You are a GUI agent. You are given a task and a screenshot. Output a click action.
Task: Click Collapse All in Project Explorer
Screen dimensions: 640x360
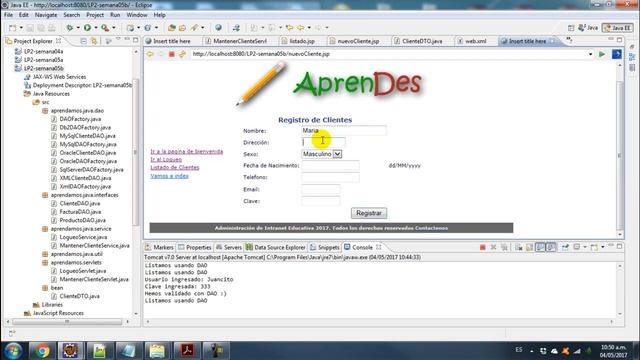[83, 41]
